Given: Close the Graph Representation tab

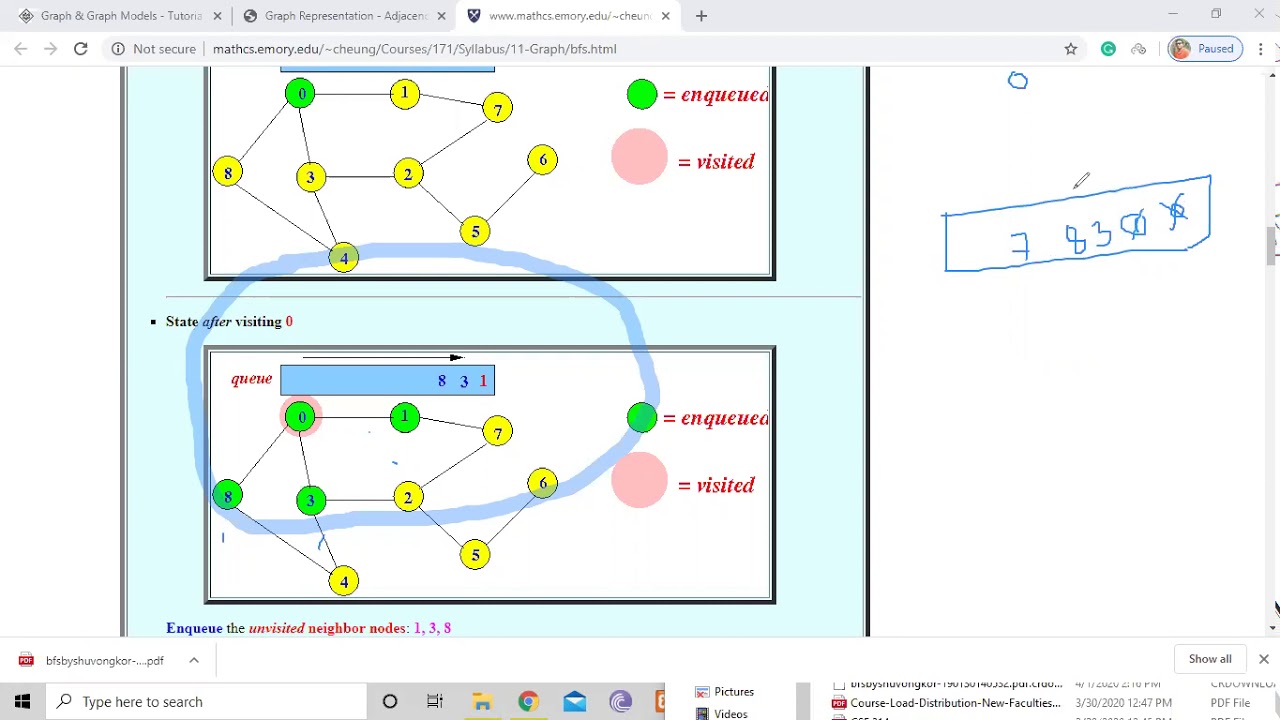Looking at the screenshot, I should tap(441, 16).
